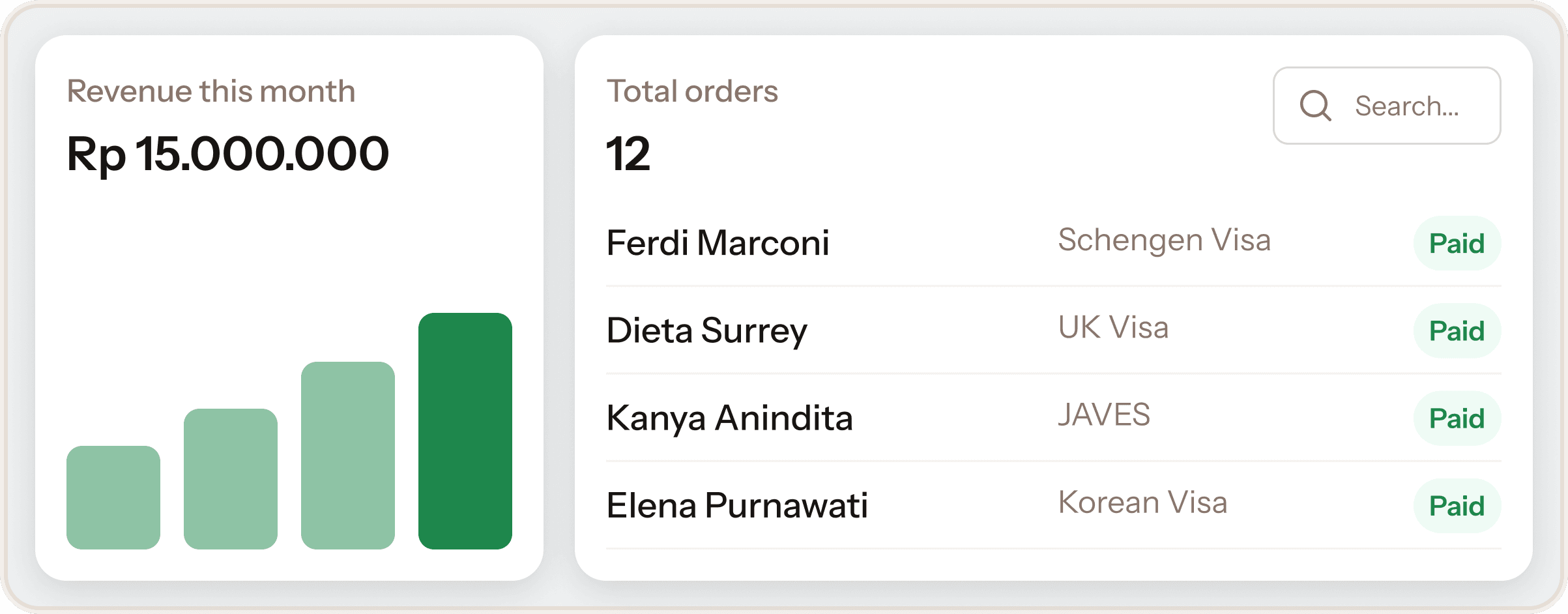
Task: Open Dieta Surrey's order row
Action: point(1054,330)
